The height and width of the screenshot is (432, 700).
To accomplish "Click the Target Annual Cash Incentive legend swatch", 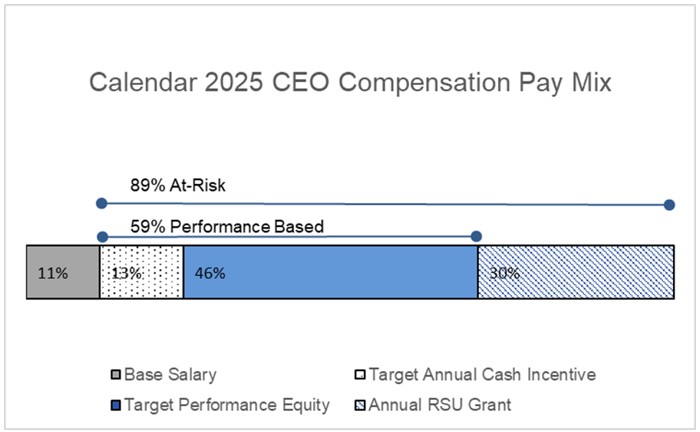I will coord(360,374).
